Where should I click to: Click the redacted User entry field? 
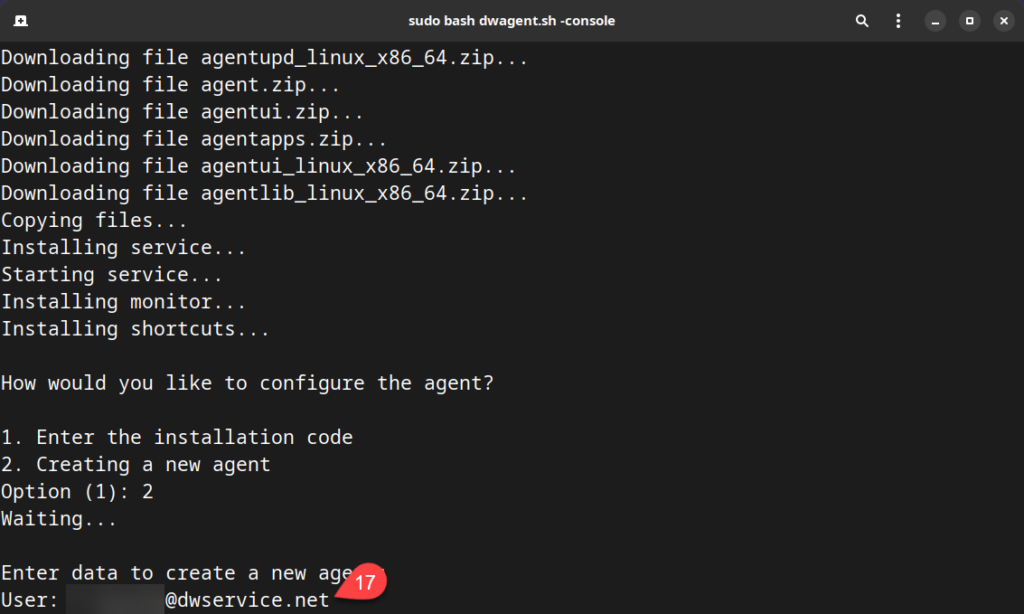coord(110,599)
